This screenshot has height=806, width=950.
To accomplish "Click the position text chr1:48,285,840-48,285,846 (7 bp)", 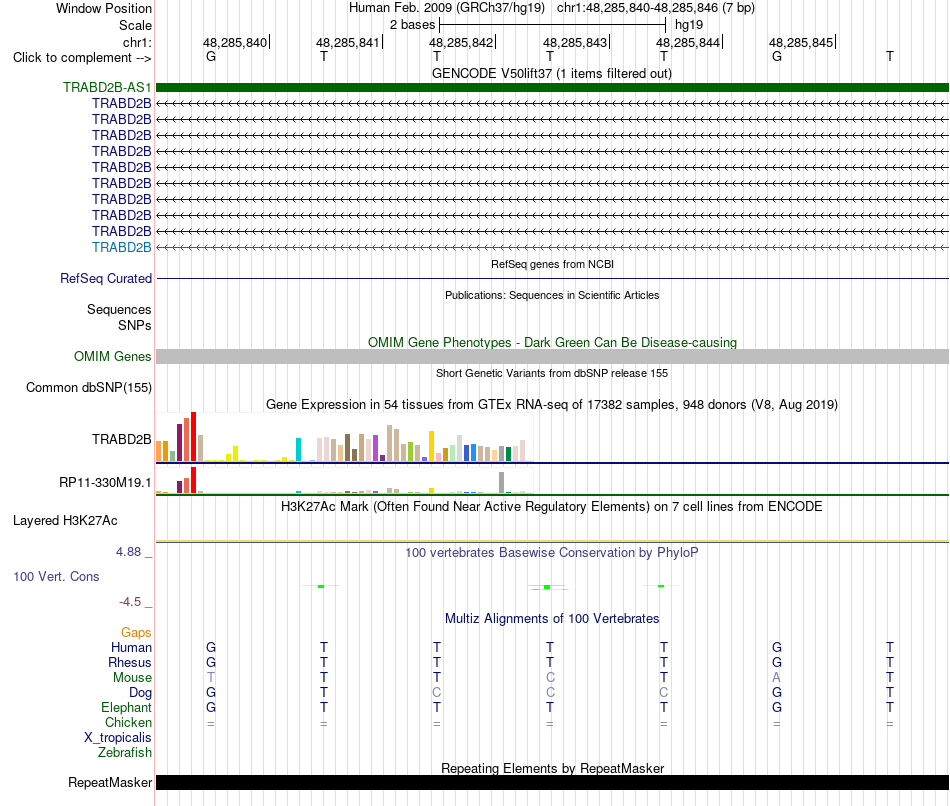I will 656,8.
